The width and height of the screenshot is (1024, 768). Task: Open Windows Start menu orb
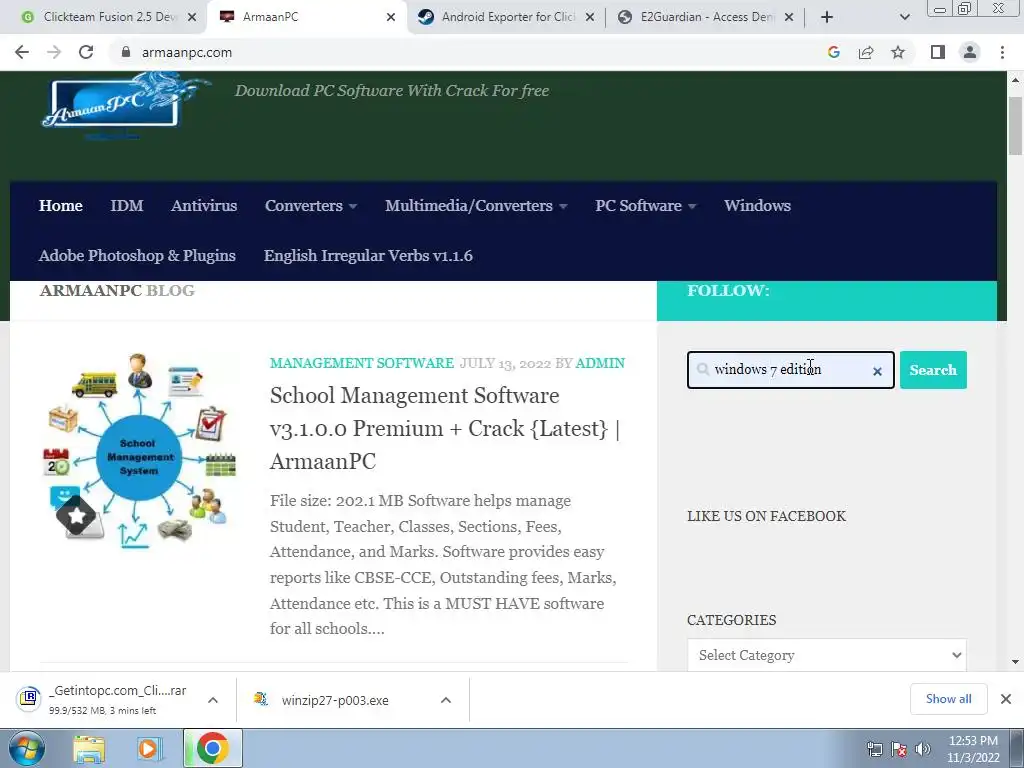click(26, 748)
